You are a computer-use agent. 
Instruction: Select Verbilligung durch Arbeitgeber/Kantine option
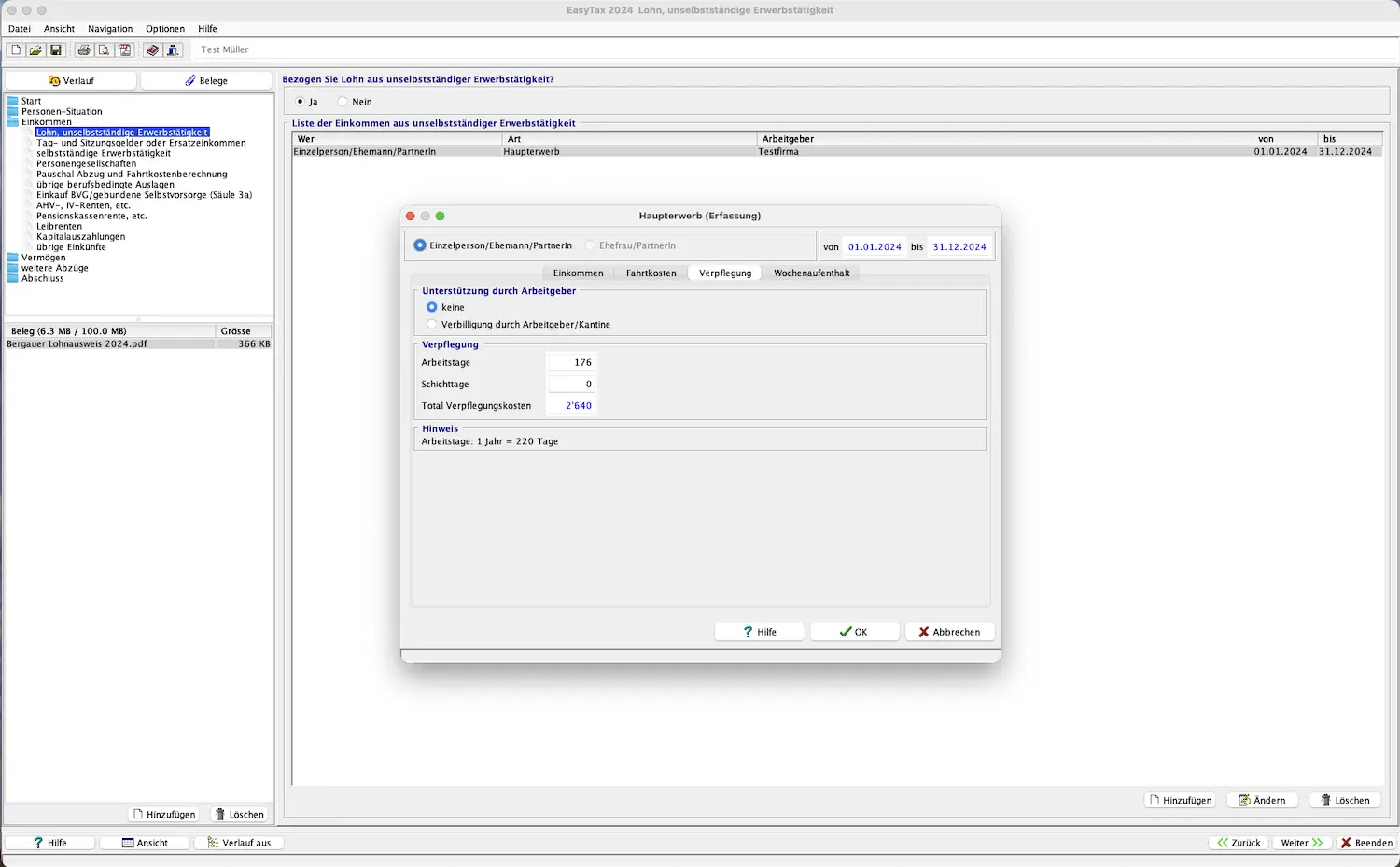[432, 325]
